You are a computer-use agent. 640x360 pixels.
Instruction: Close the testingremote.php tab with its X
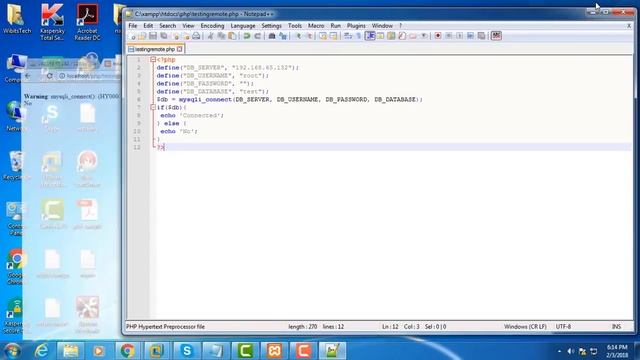[x=180, y=49]
